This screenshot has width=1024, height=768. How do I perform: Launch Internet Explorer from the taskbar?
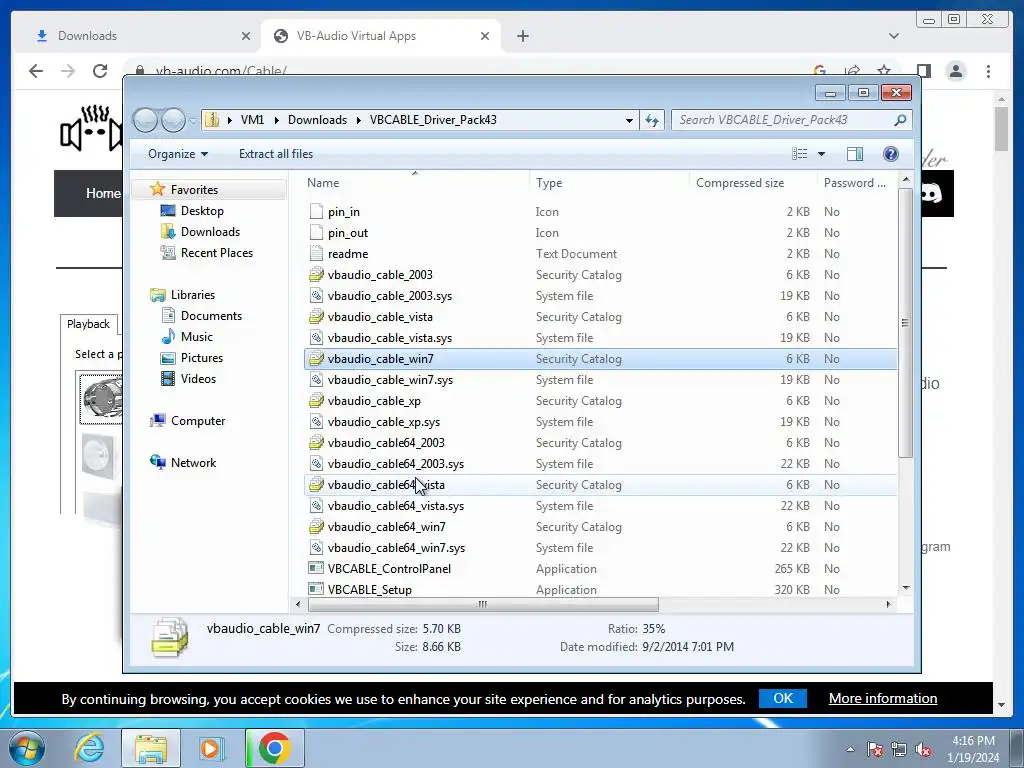tap(88, 748)
